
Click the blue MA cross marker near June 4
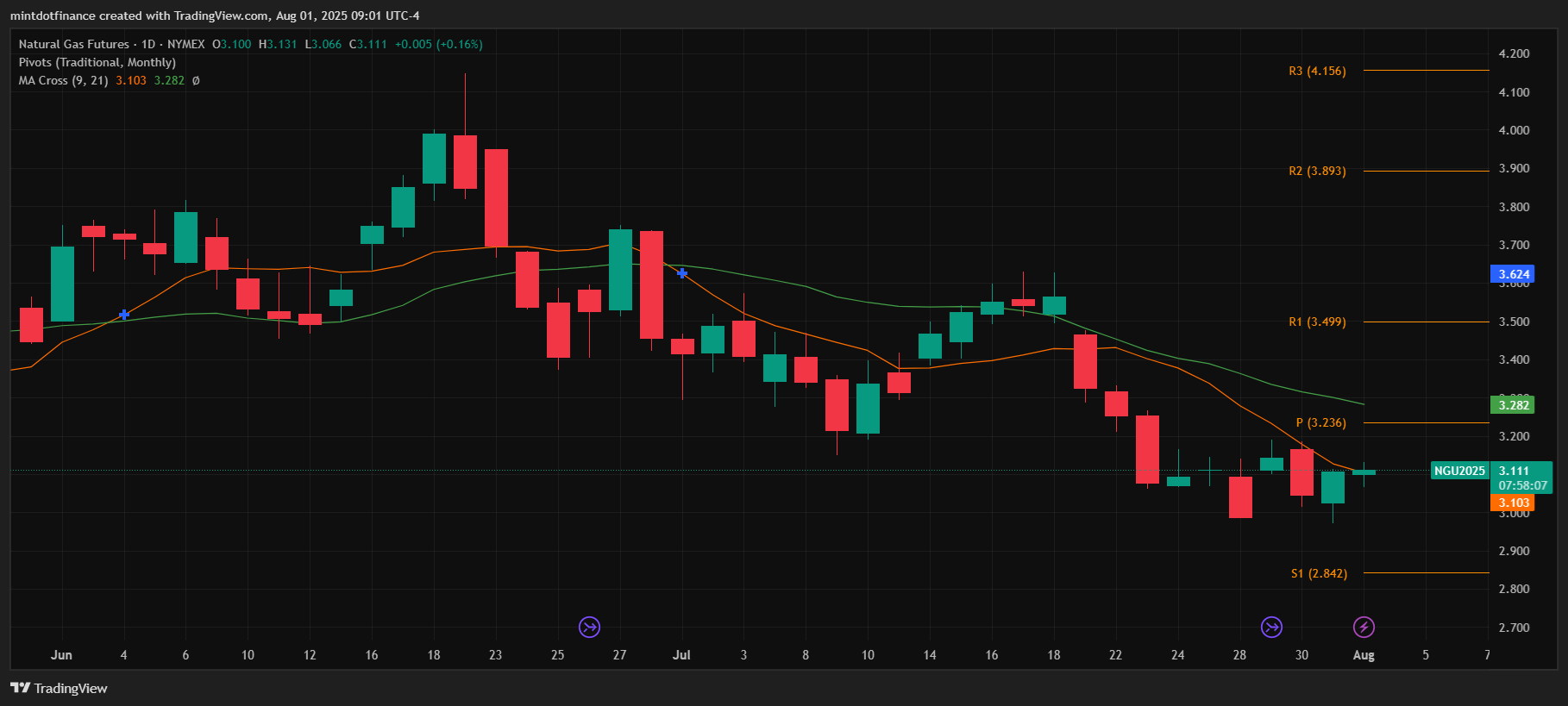point(124,315)
